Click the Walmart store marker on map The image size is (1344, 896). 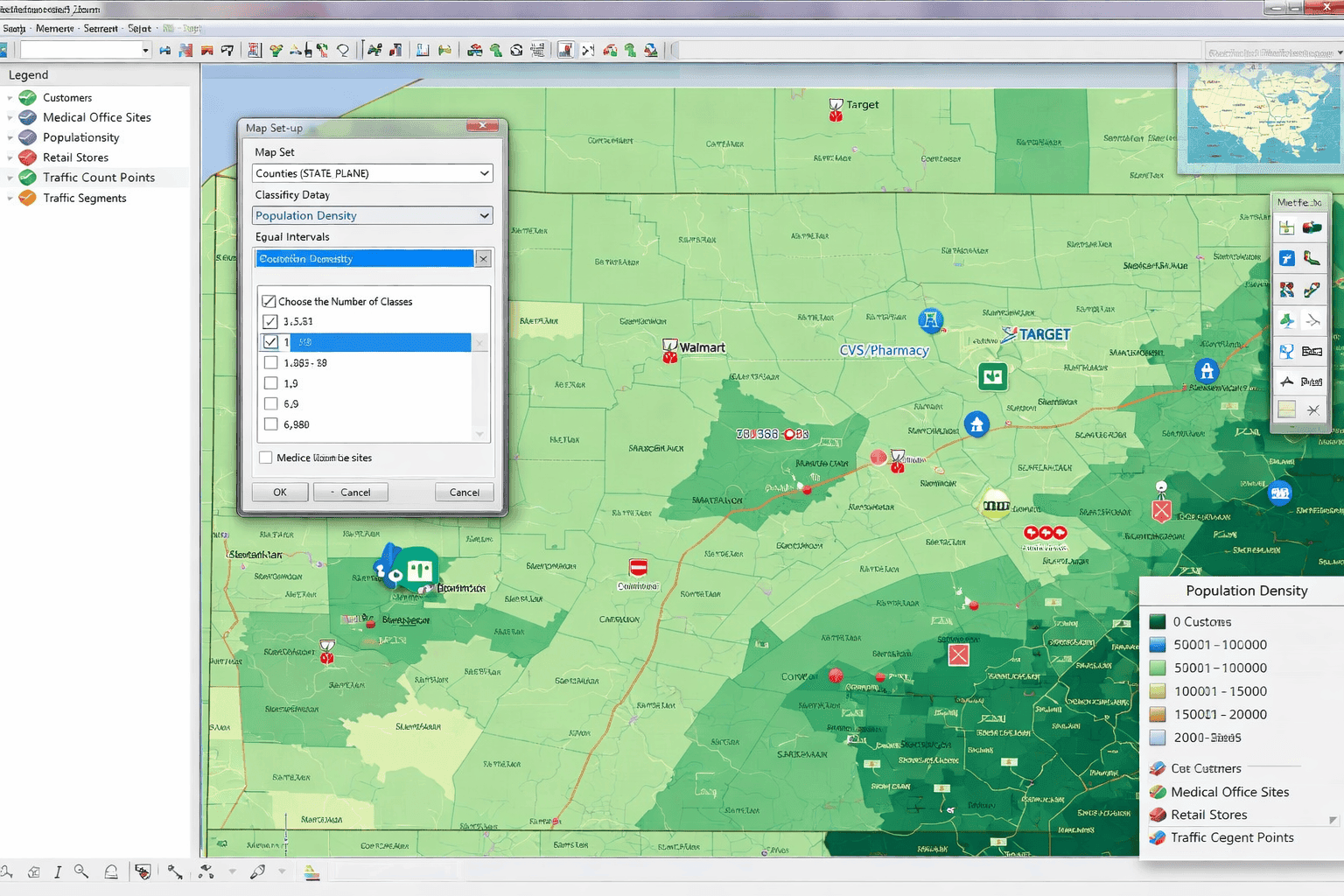point(670,350)
